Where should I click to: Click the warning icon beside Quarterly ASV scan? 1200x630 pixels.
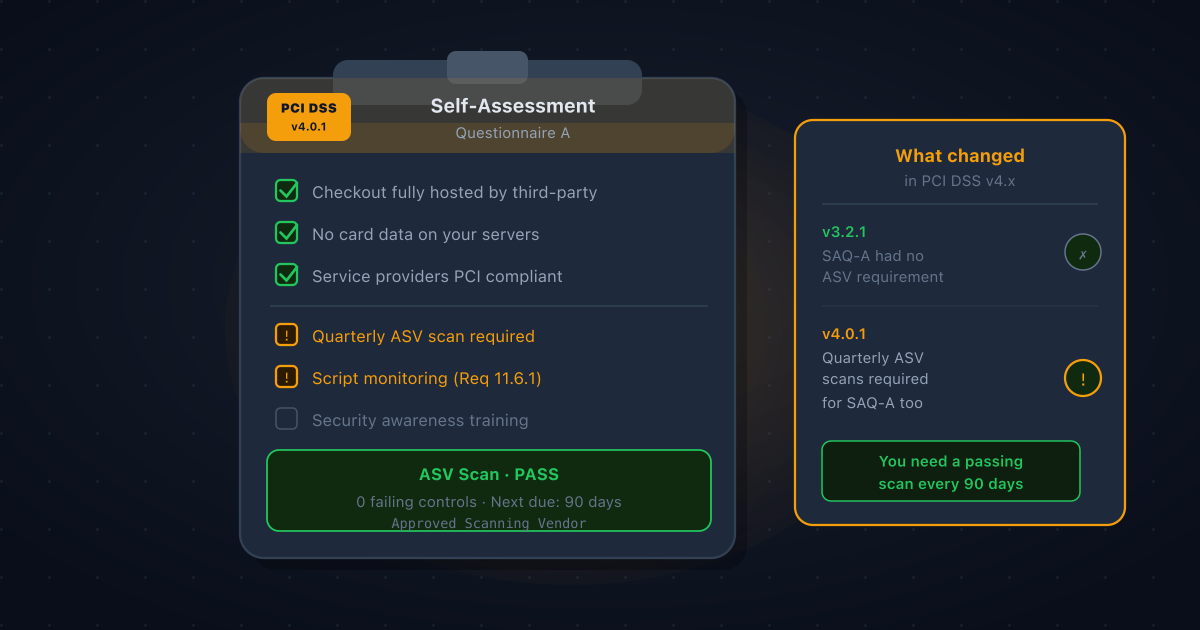point(287,335)
